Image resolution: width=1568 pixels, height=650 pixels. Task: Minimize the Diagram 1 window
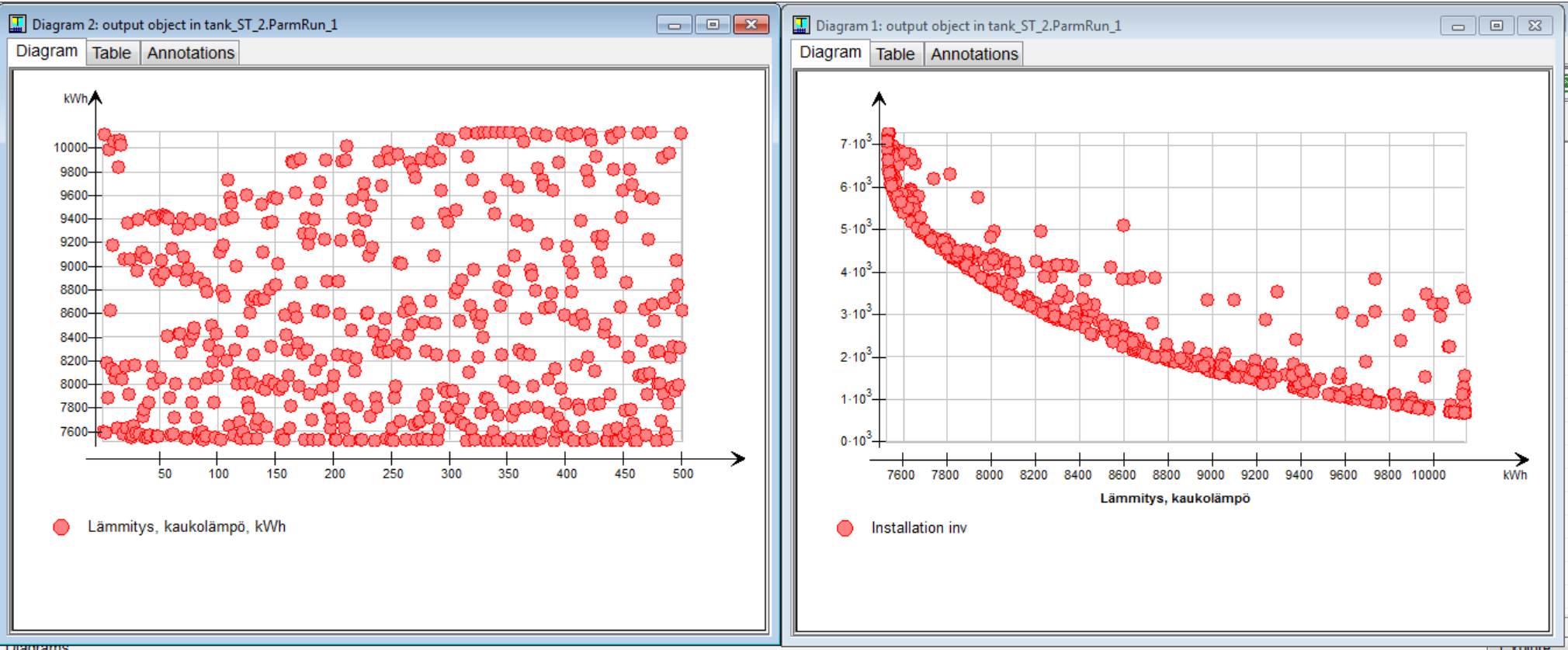pyautogui.click(x=1458, y=26)
